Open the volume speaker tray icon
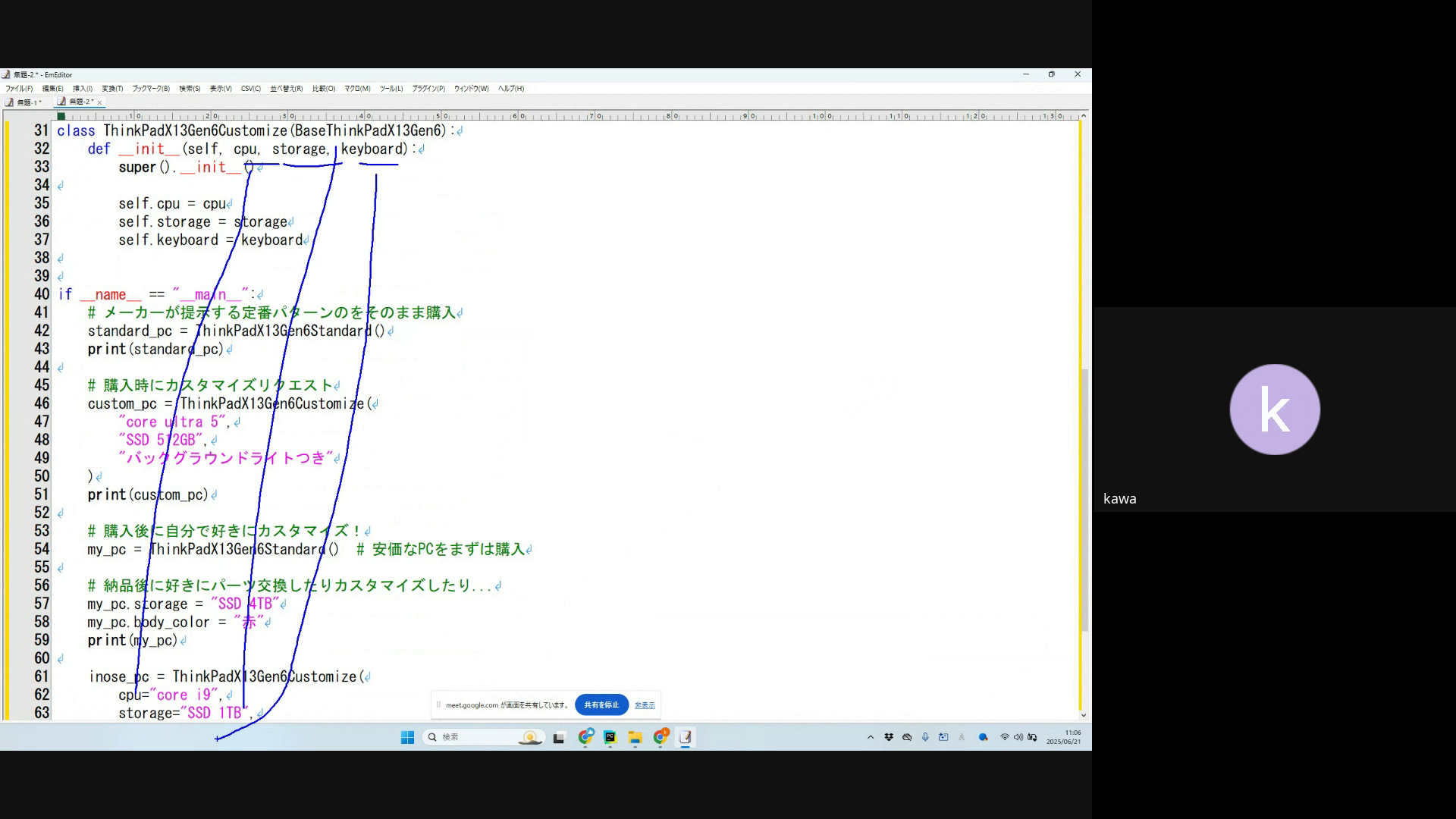 pos(1018,737)
